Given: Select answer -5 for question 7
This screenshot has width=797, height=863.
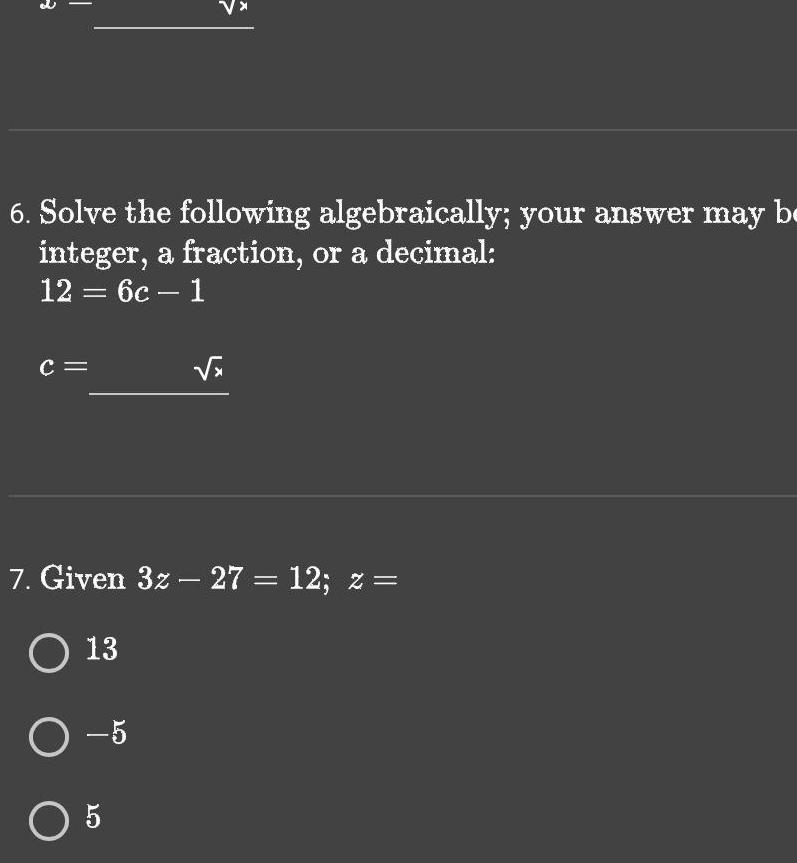Looking at the screenshot, I should coord(48,736).
